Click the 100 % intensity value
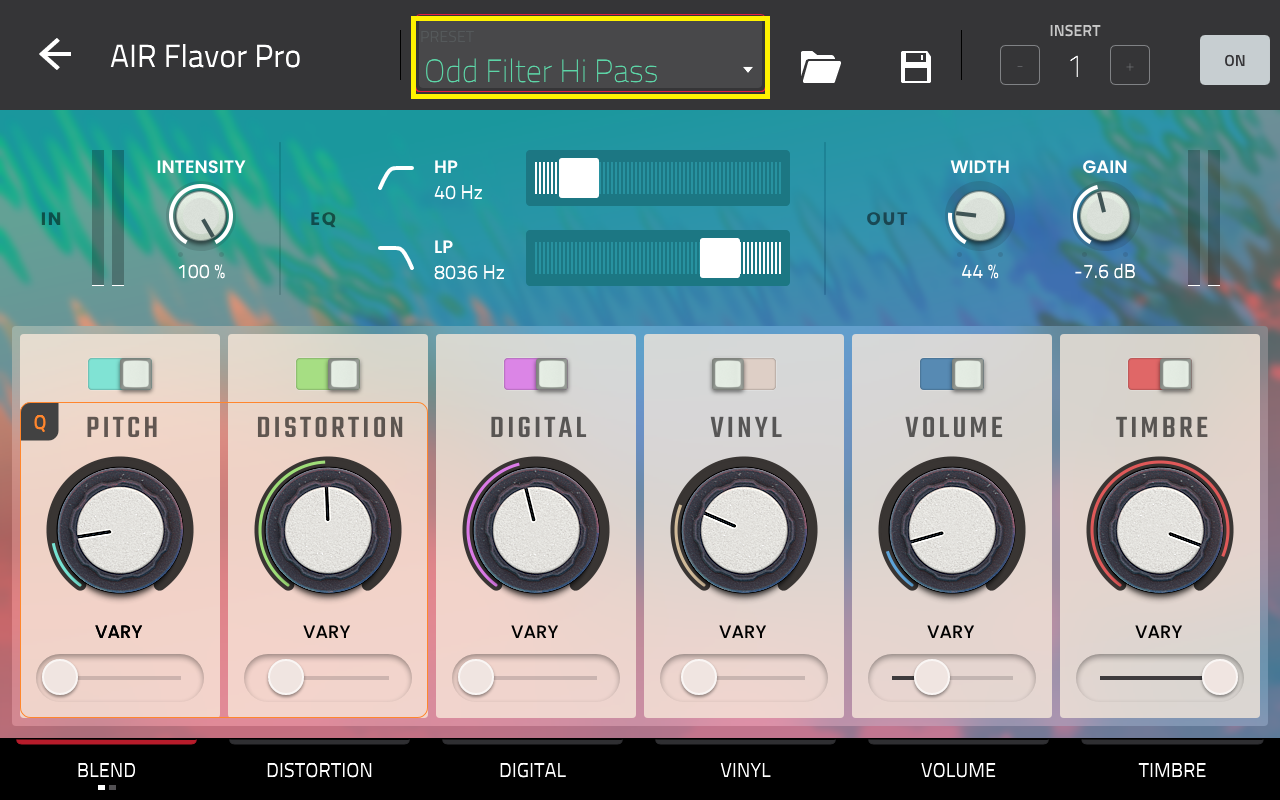Viewport: 1280px width, 800px height. tap(201, 272)
